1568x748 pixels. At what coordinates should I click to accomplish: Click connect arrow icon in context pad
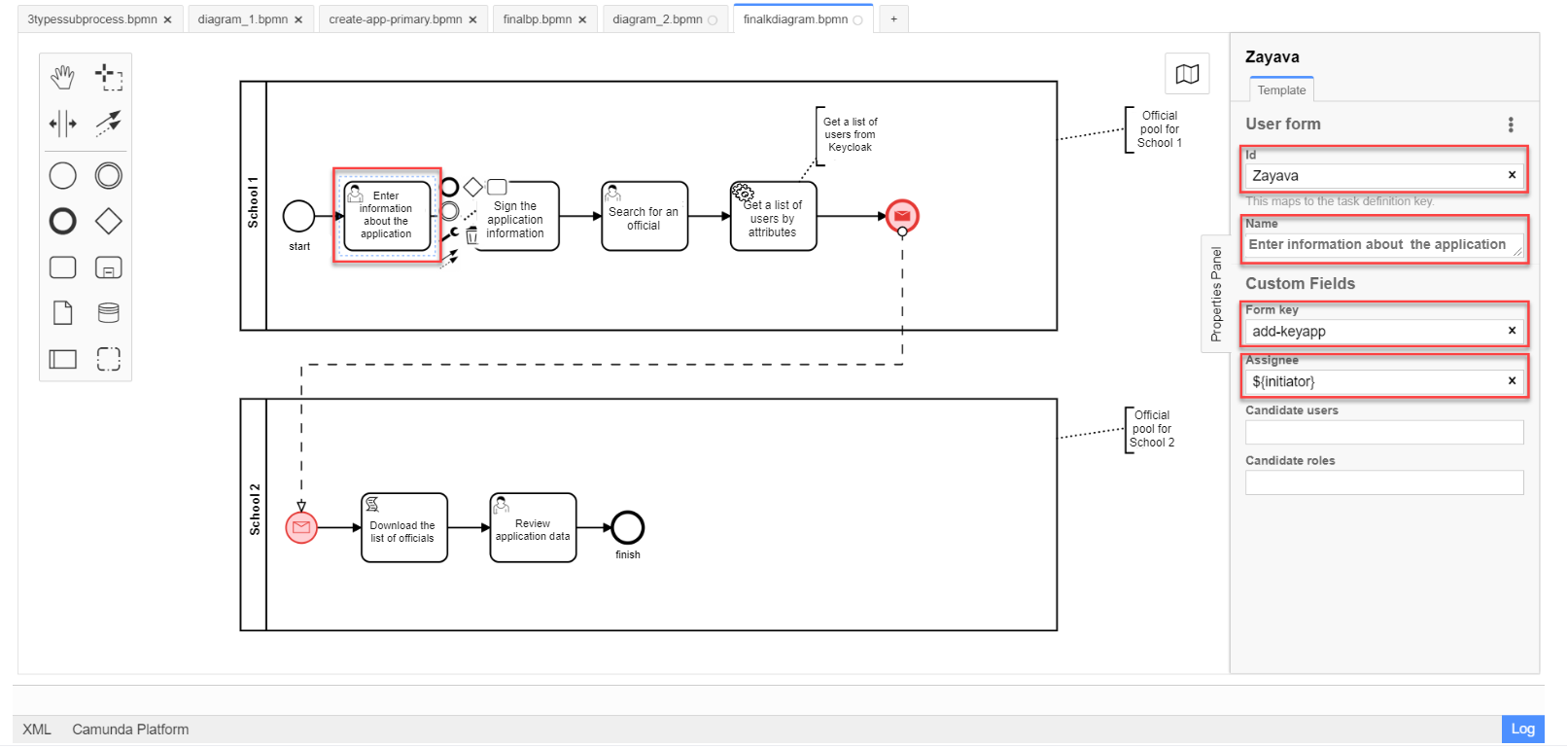click(x=449, y=259)
